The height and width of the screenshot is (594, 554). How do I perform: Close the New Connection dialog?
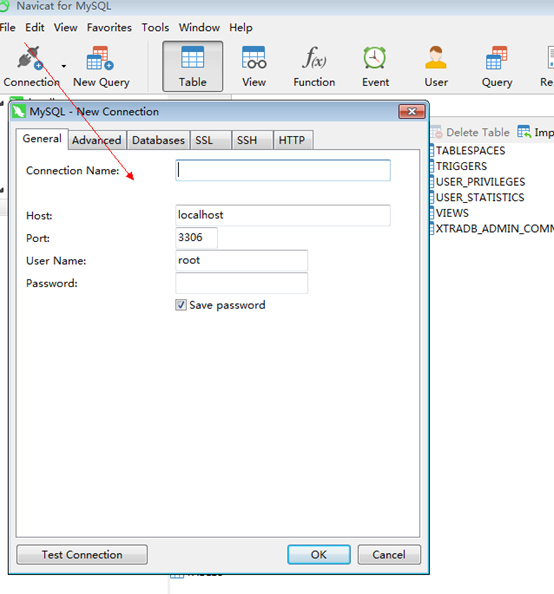click(x=412, y=111)
